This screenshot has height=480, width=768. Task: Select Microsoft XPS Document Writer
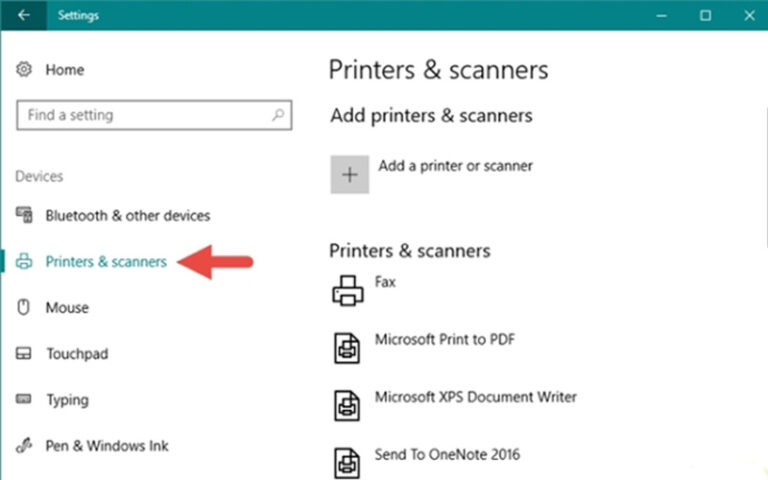point(476,397)
